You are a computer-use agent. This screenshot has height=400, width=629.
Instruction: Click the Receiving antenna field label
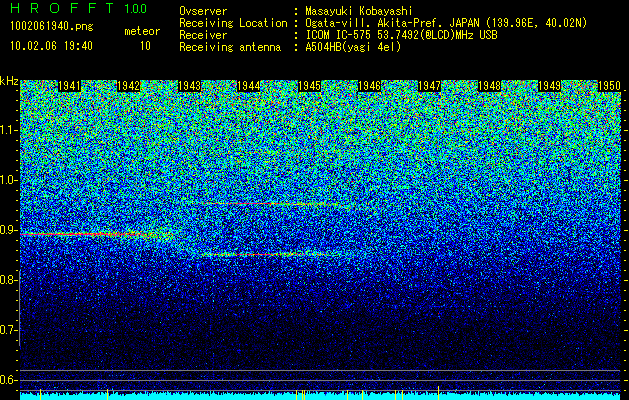(x=230, y=47)
